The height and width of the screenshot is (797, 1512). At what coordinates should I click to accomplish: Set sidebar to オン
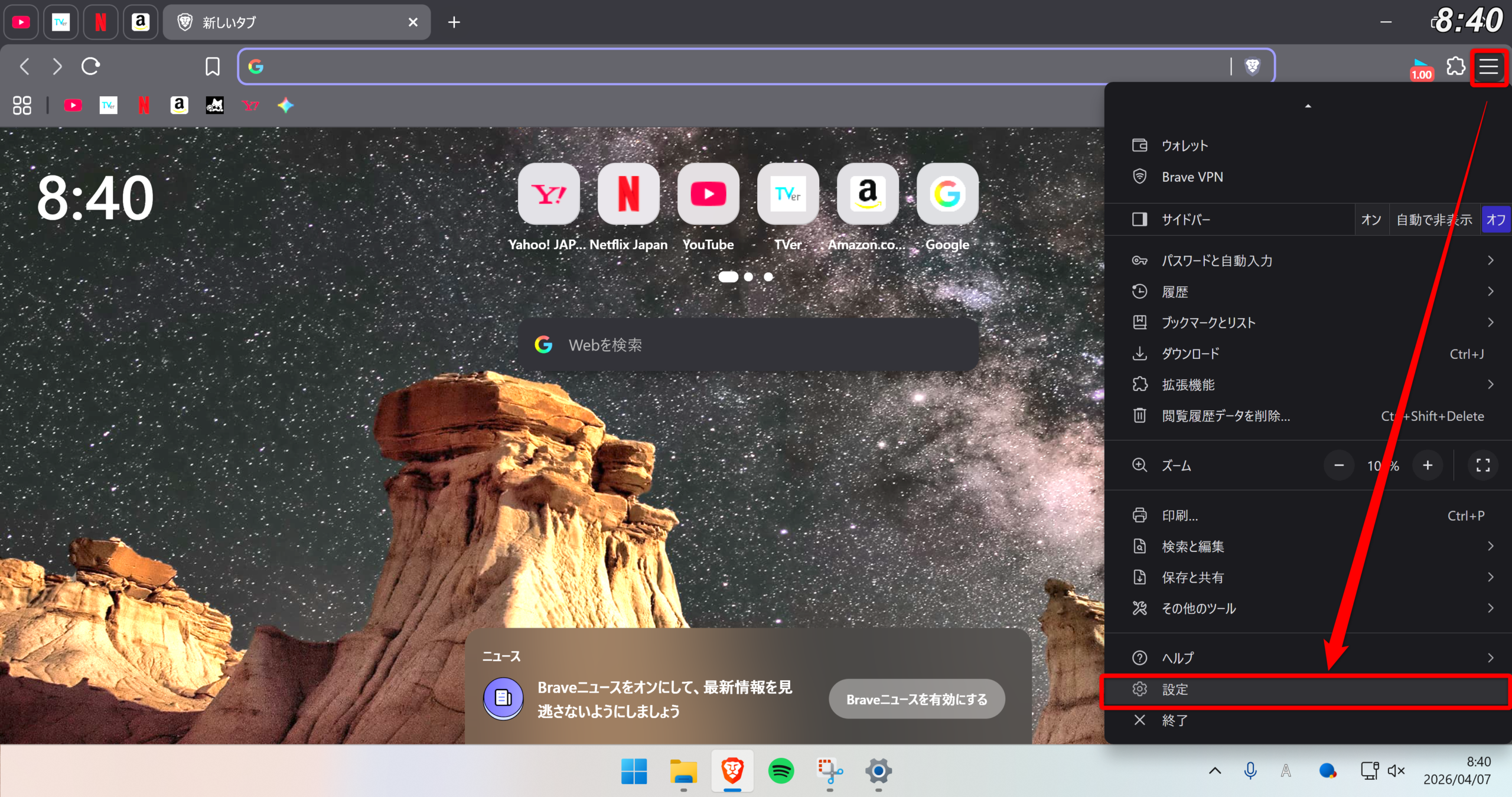[x=1371, y=220]
